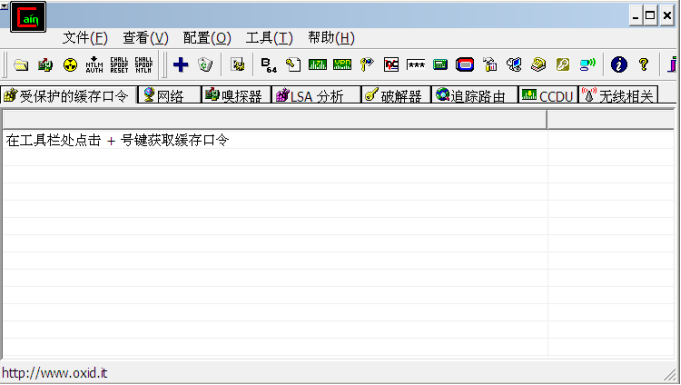The width and height of the screenshot is (681, 385).
Task: Open the 无线相关 tab
Action: tap(618, 96)
